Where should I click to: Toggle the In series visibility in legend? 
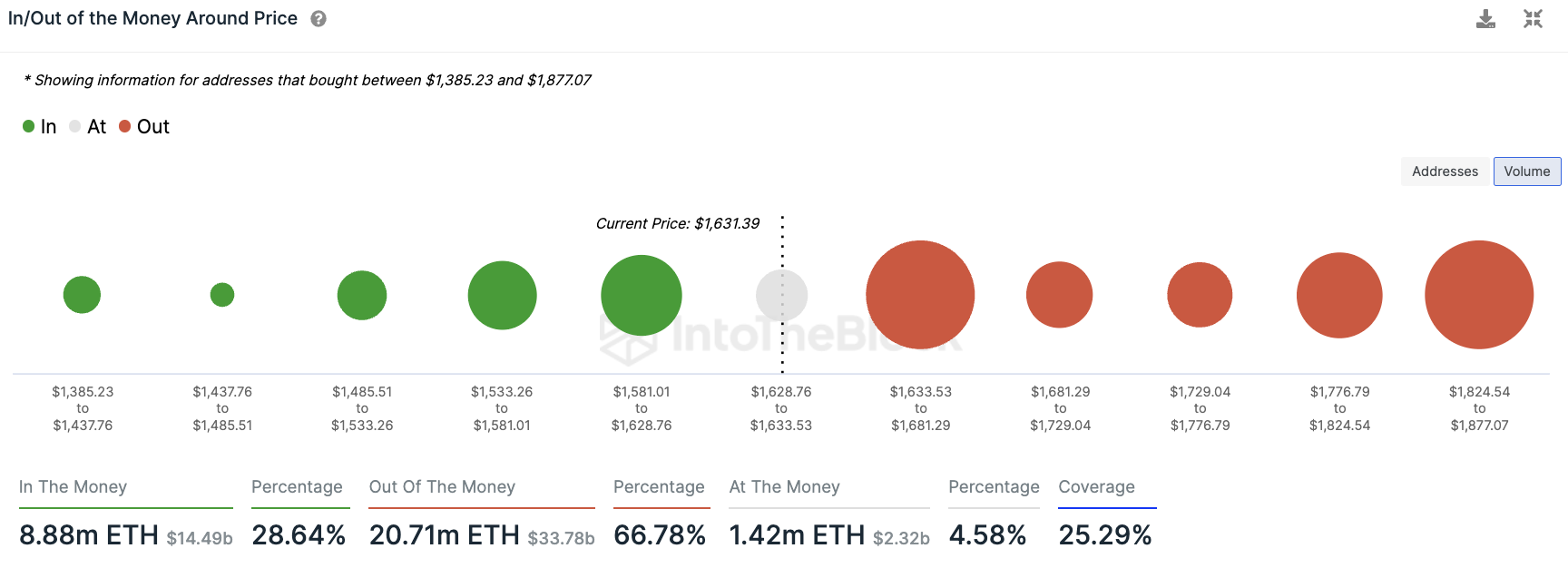pos(41,126)
